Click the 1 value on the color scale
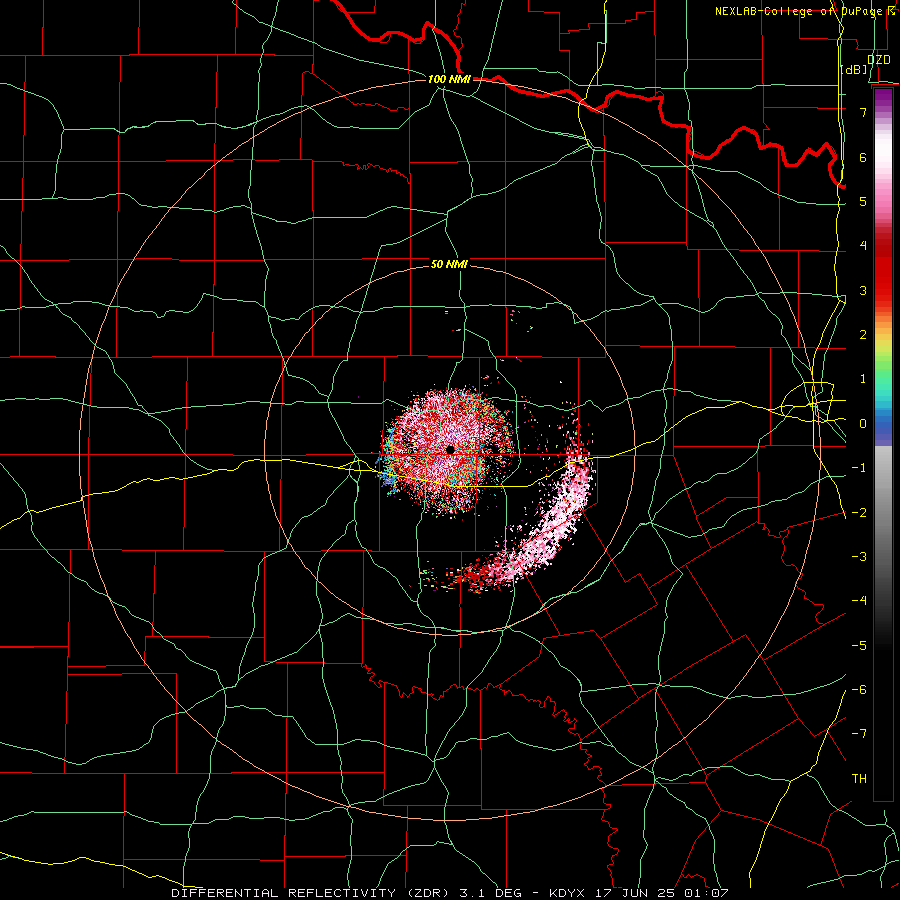 pos(863,379)
